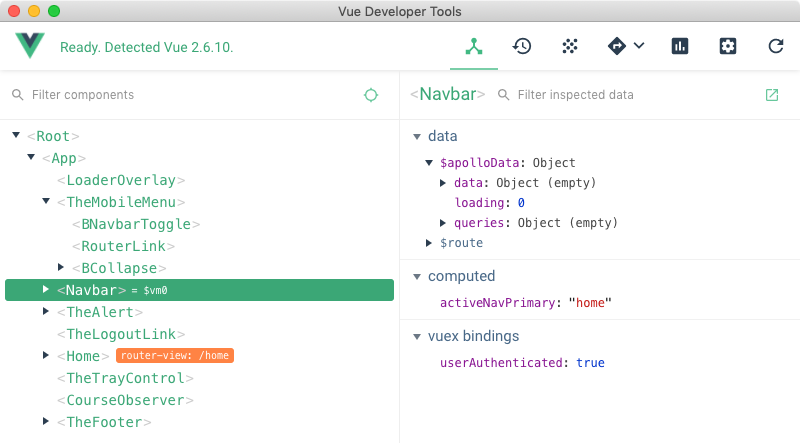Screen dimensions: 800x443
Task: Click the Navbar inspector heading
Action: (447, 94)
